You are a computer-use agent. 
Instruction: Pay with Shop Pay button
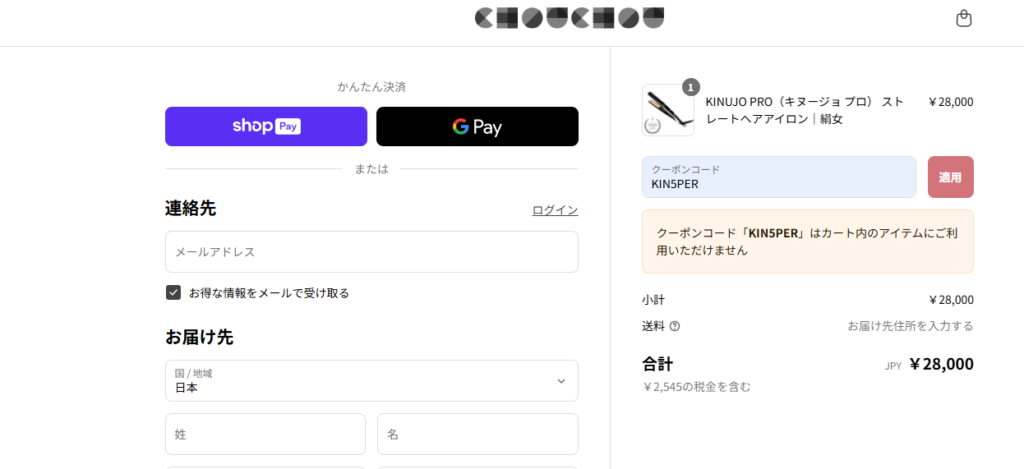[266, 126]
